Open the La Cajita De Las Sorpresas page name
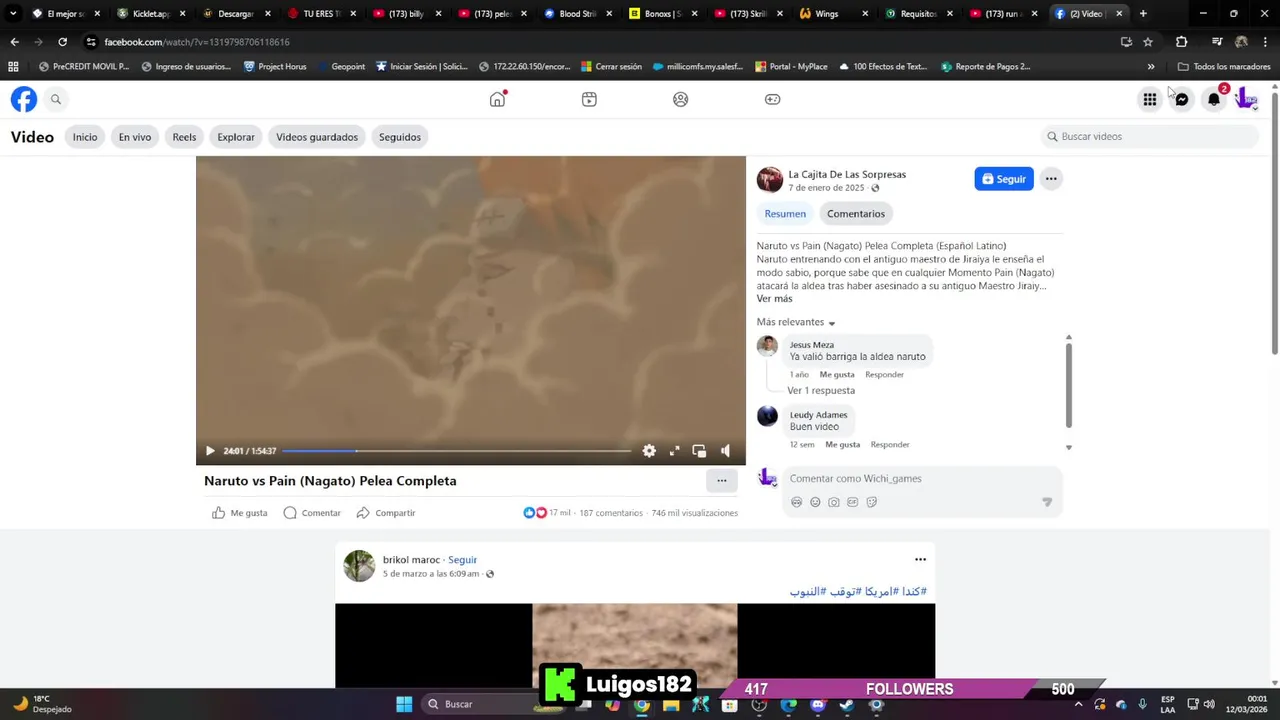 point(847,174)
